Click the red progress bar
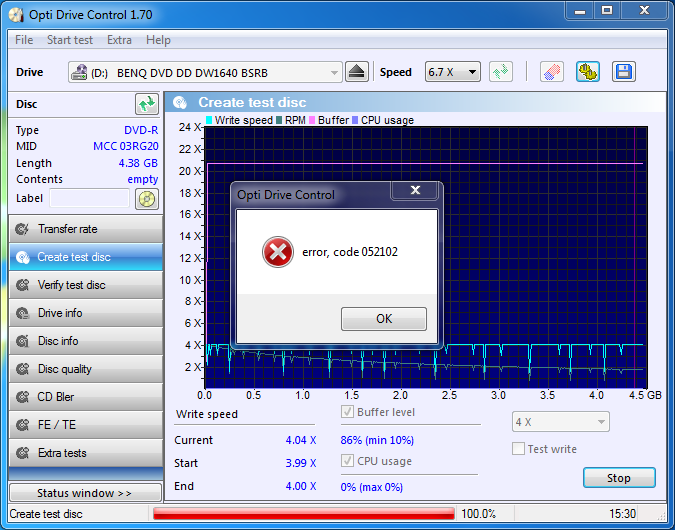The image size is (675, 530). (303, 514)
